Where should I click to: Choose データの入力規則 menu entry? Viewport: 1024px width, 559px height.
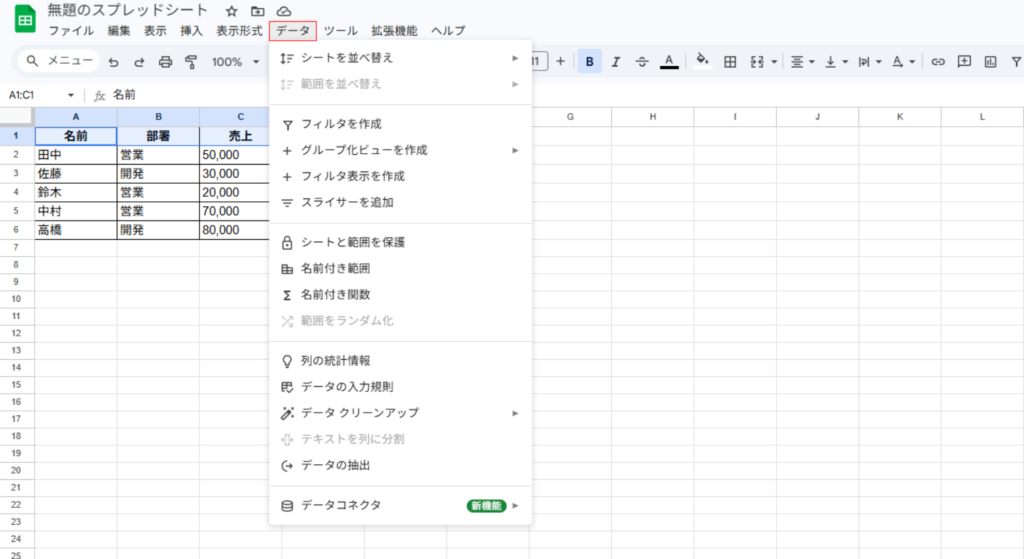400,387
